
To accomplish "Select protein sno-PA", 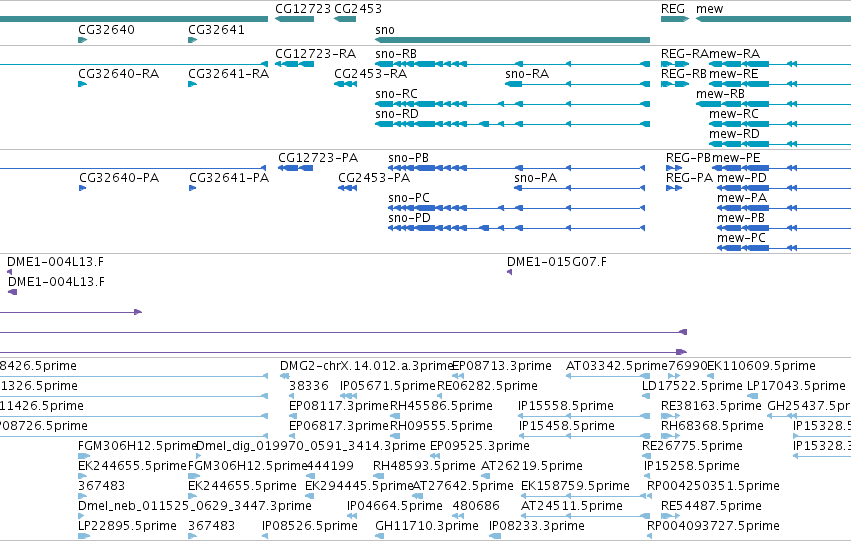I will [x=535, y=178].
